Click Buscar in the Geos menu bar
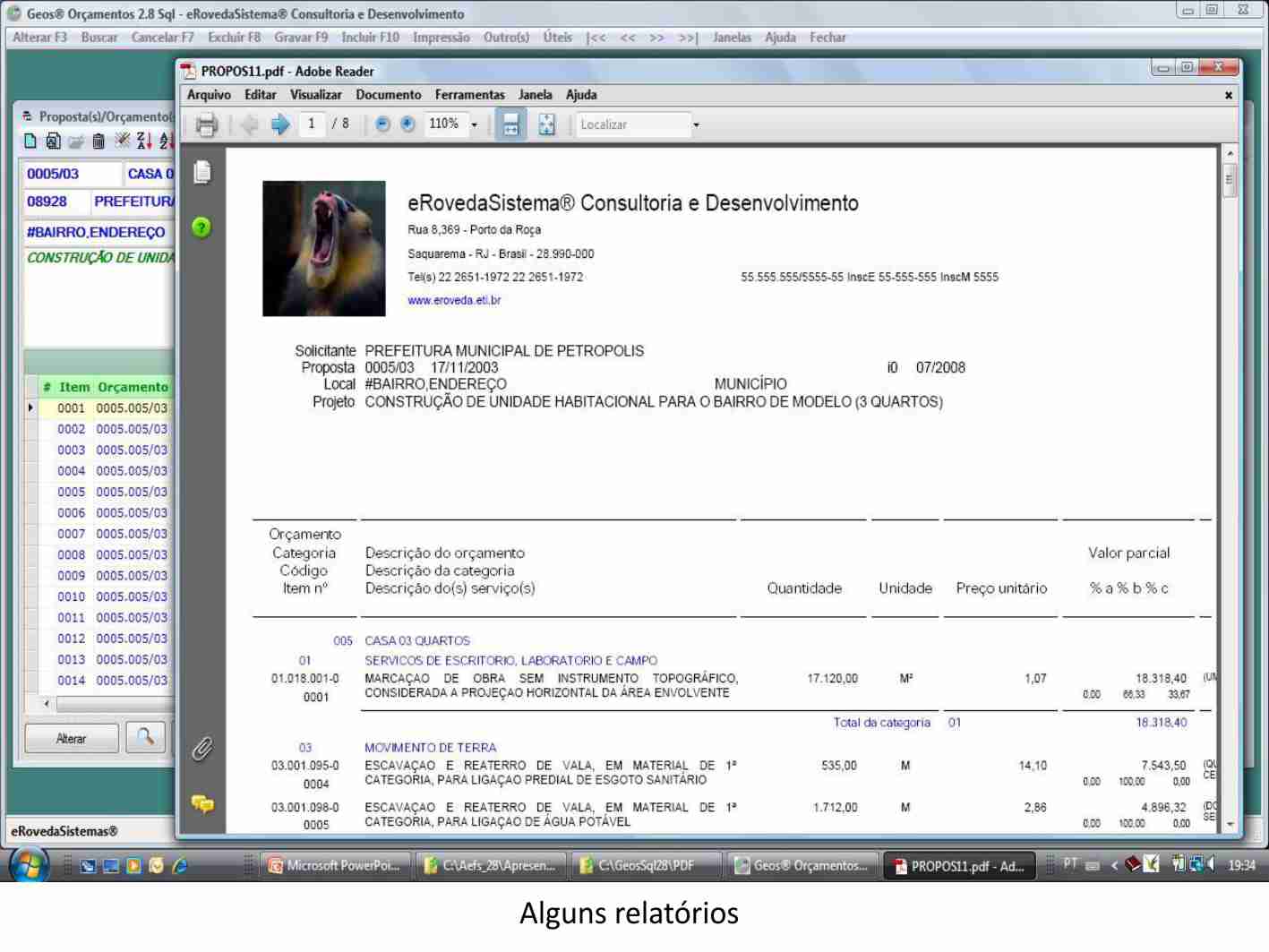This screenshot has width=1269, height=952. (99, 38)
